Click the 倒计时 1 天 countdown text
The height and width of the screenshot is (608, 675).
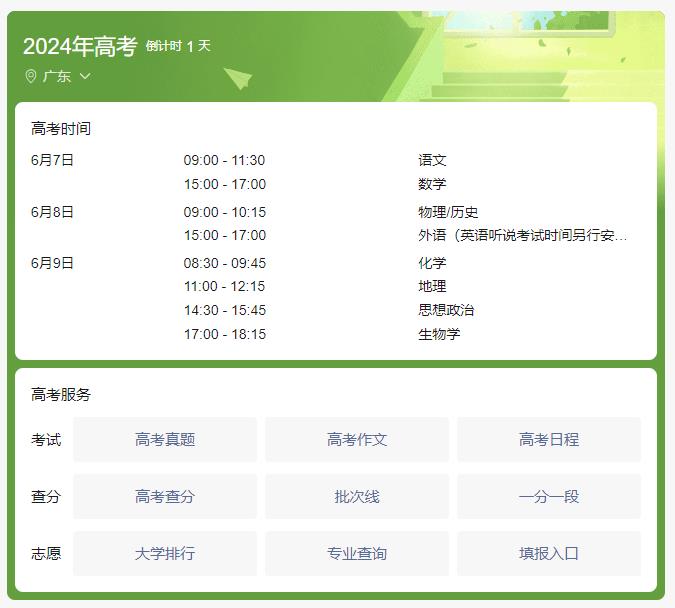click(178, 46)
